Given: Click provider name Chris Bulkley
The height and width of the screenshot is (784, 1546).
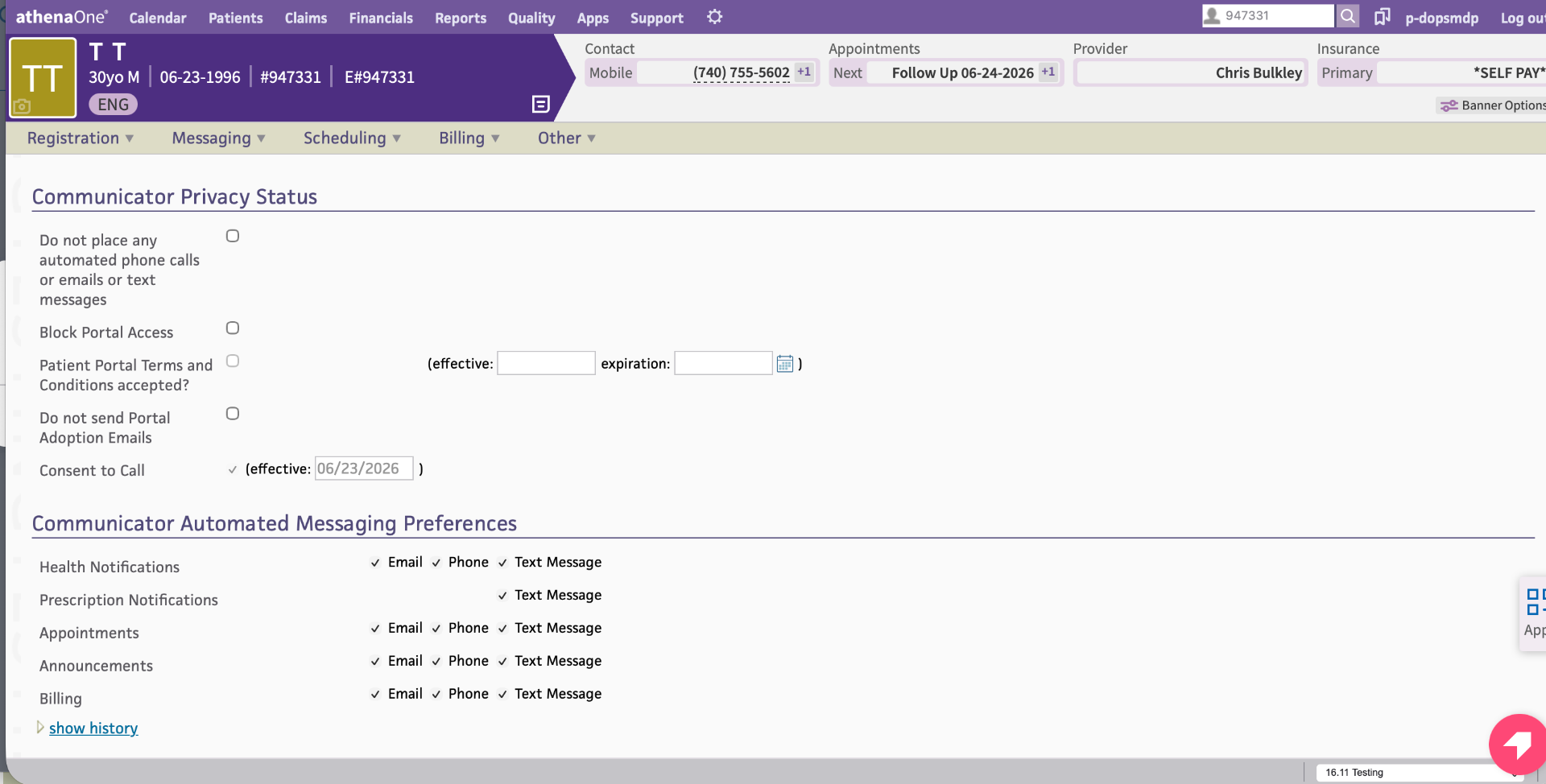Looking at the screenshot, I should click(x=1259, y=73).
